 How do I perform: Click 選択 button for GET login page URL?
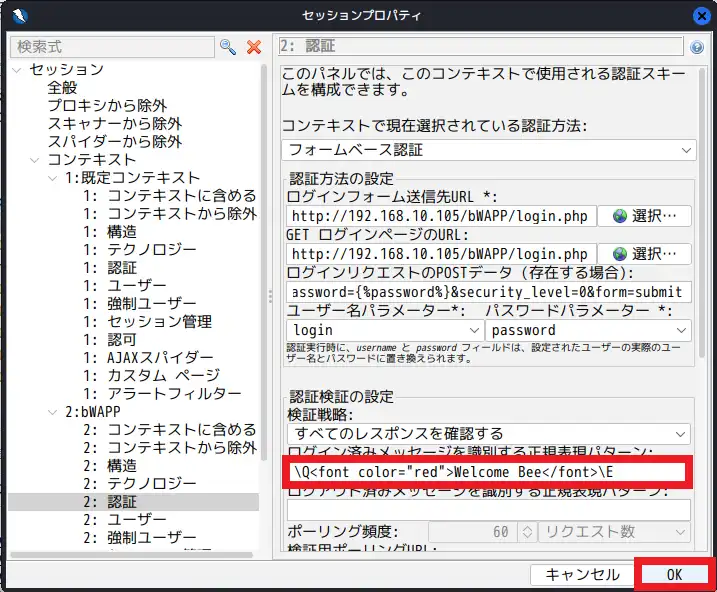point(644,254)
